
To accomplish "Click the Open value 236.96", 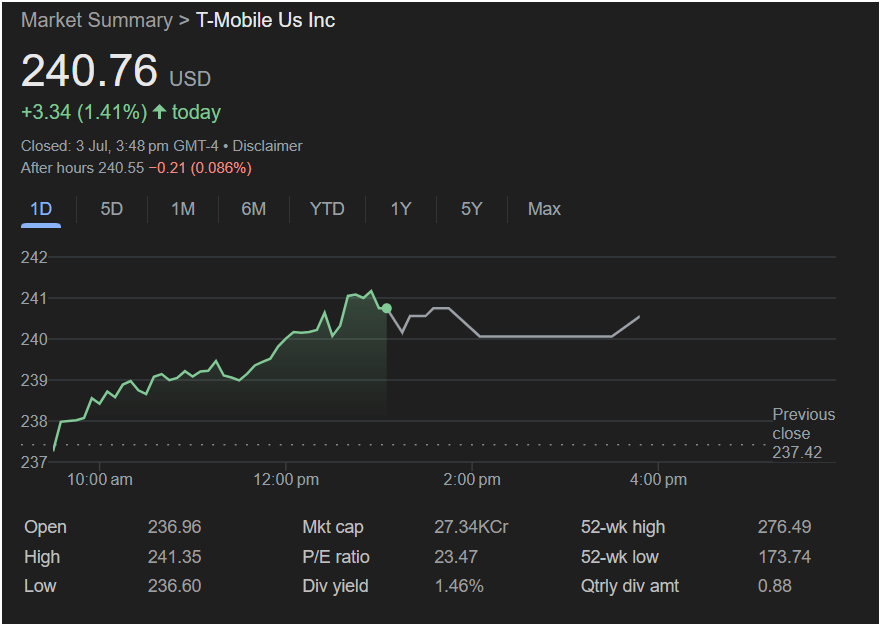I will 174,527.
